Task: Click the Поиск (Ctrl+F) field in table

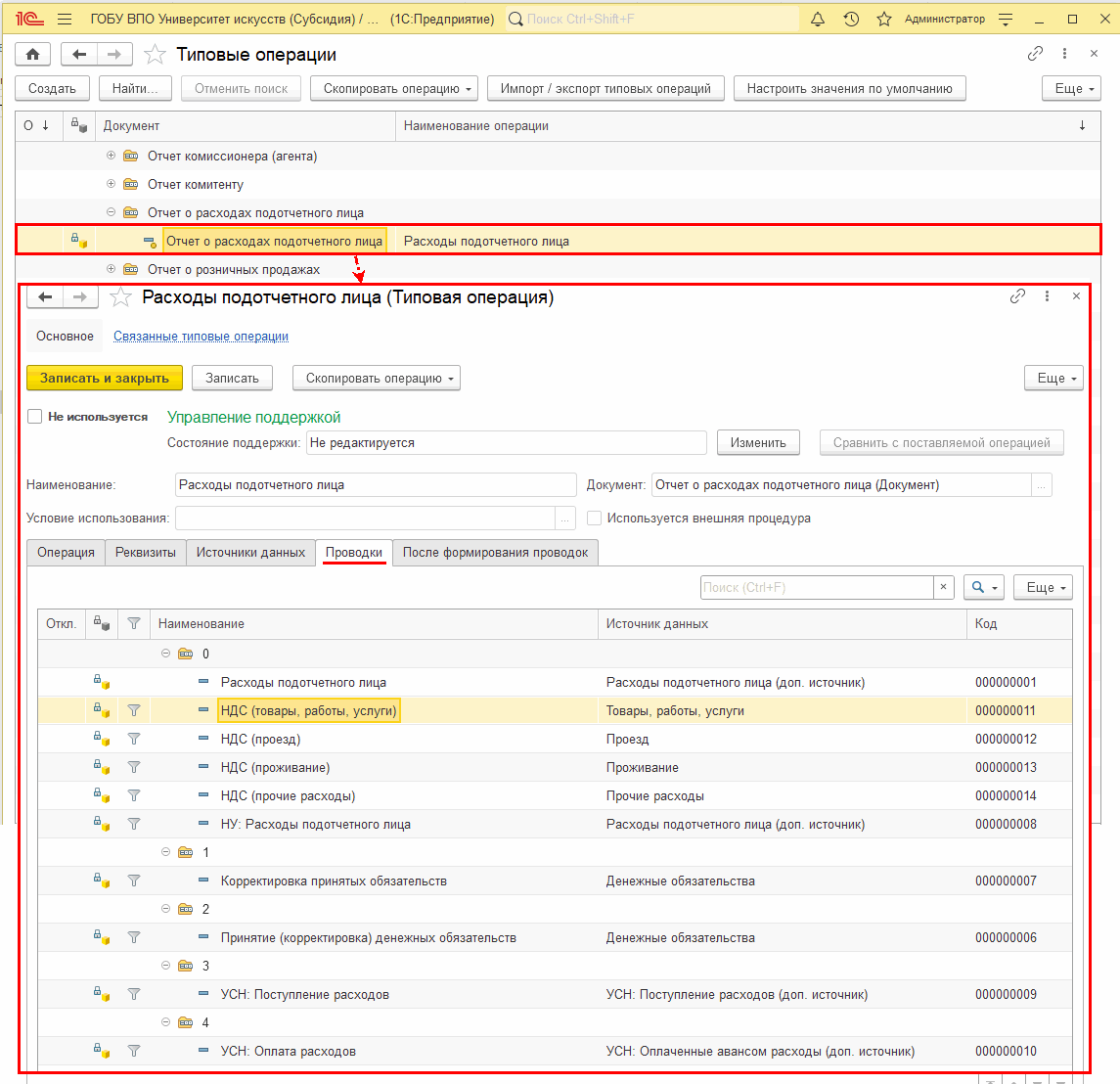Action: tap(816, 587)
